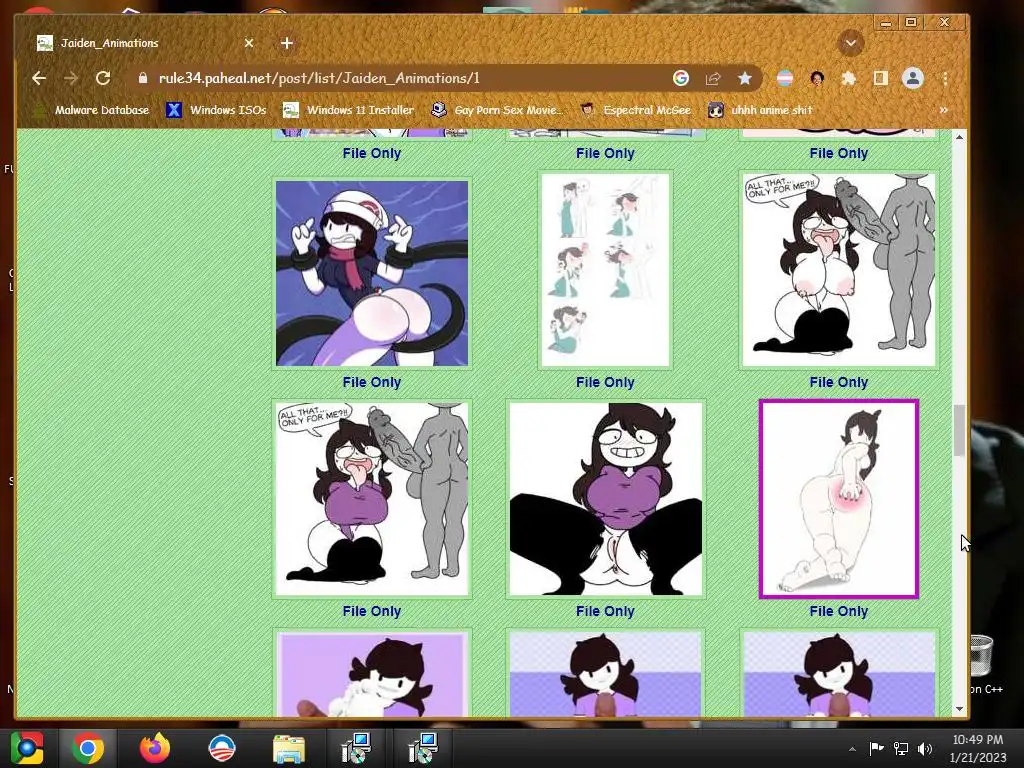
Task: Show hidden system tray icons
Action: pos(852,749)
